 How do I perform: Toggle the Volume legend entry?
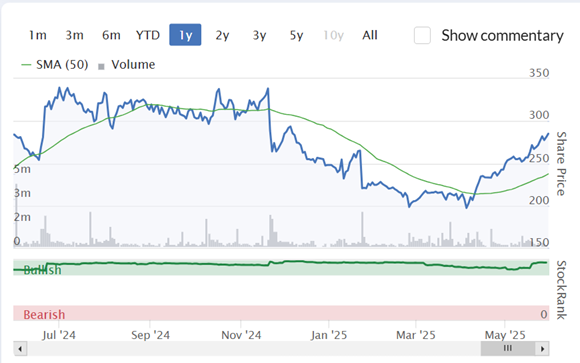(127, 65)
